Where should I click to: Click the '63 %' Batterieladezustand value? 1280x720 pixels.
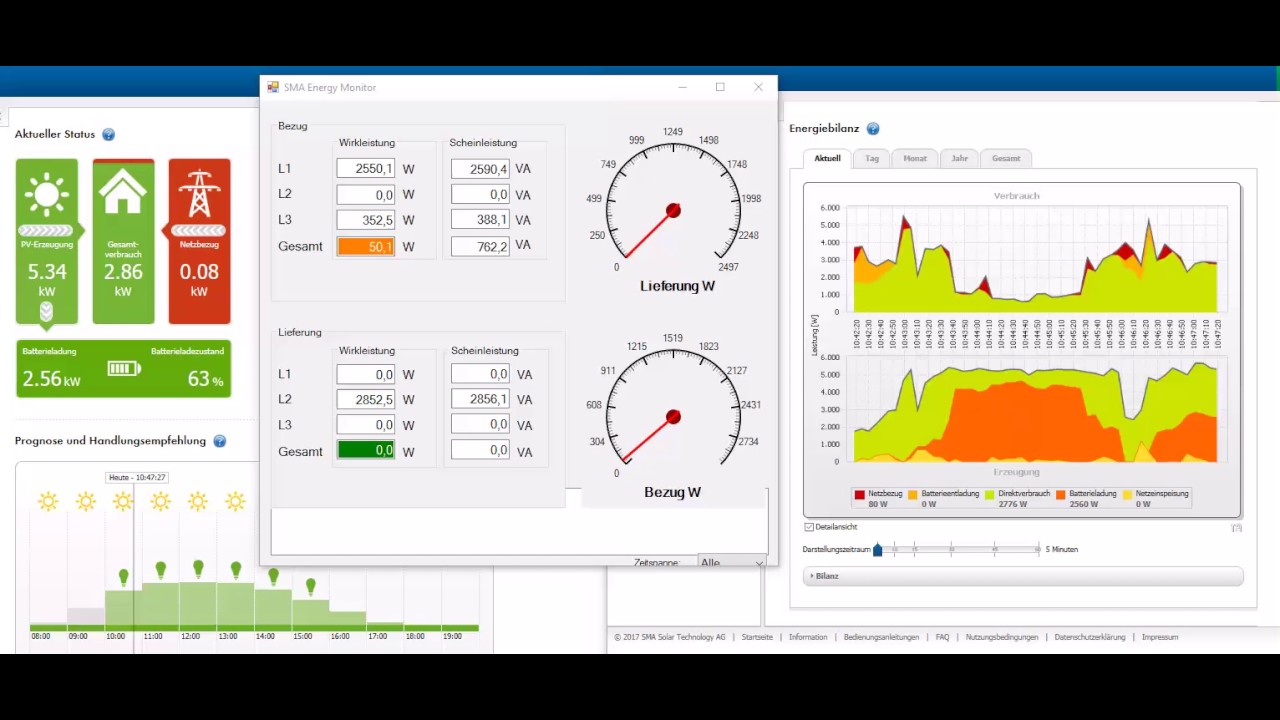(205, 379)
